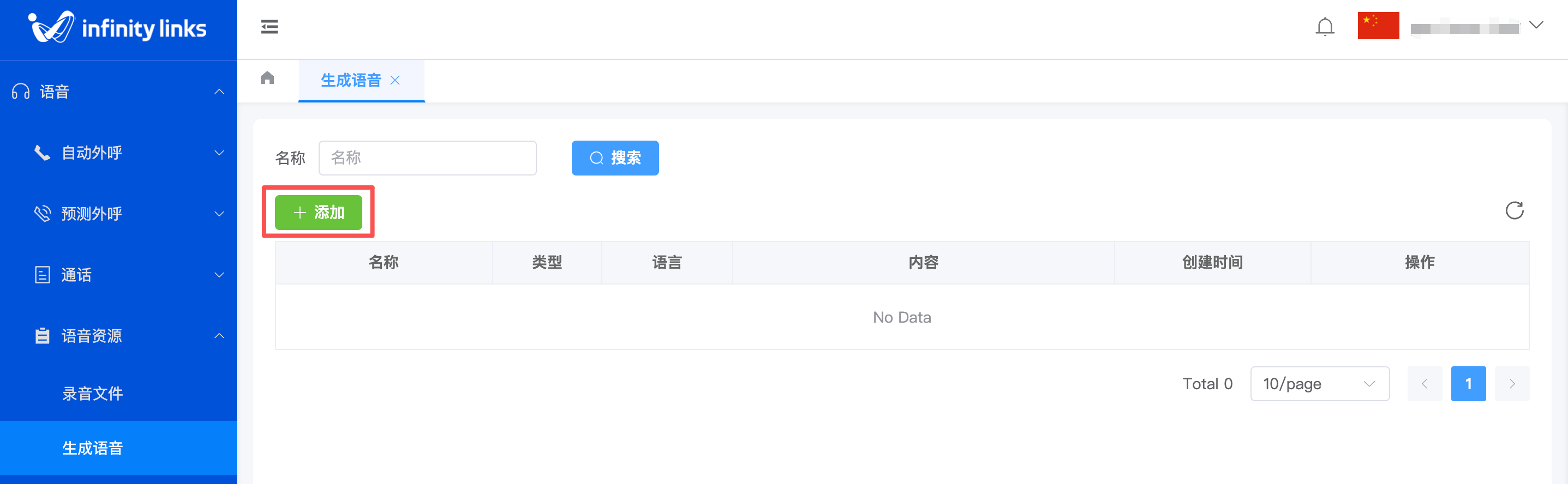The height and width of the screenshot is (484, 1568).
Task: Select 生成语音 in the sidebar menu
Action: click(93, 448)
